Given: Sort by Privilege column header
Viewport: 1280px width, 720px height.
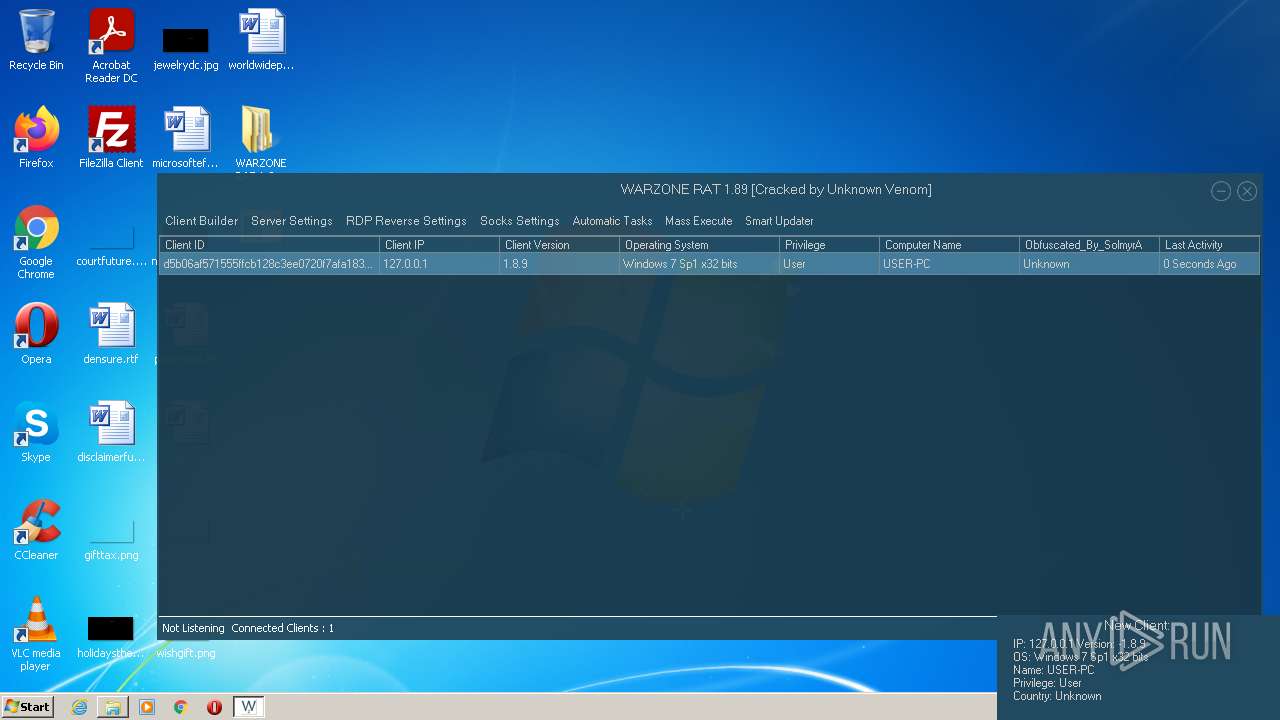Looking at the screenshot, I should [x=829, y=245].
